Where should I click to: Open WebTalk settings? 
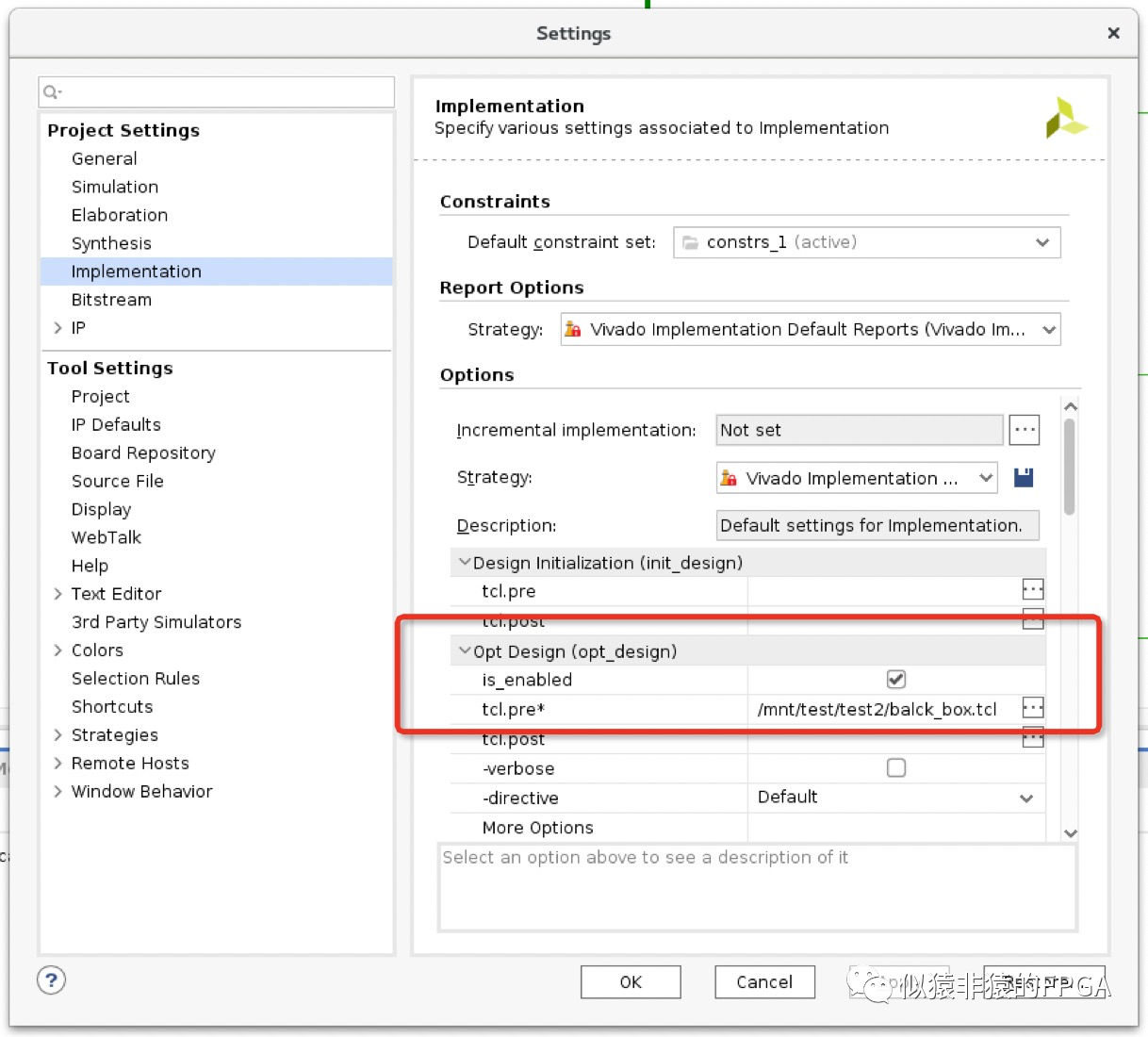point(107,537)
